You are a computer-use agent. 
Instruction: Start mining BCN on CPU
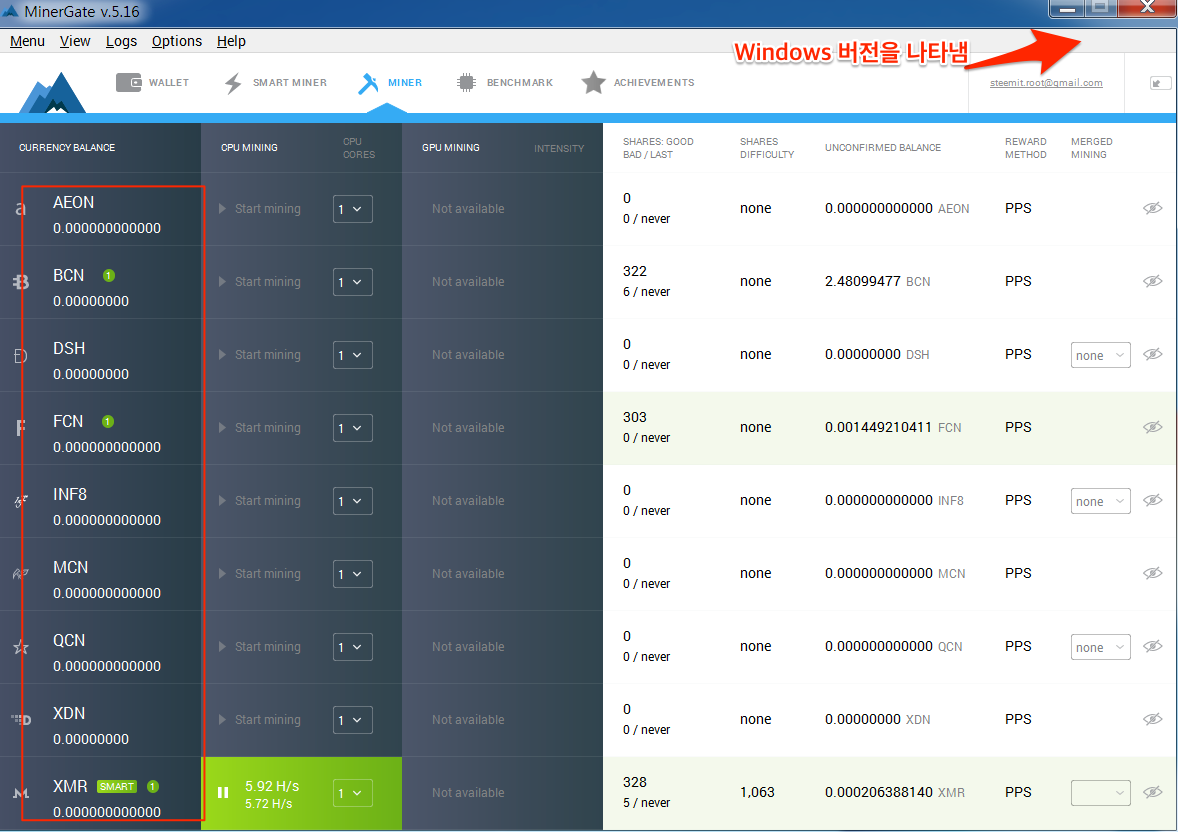tap(260, 282)
